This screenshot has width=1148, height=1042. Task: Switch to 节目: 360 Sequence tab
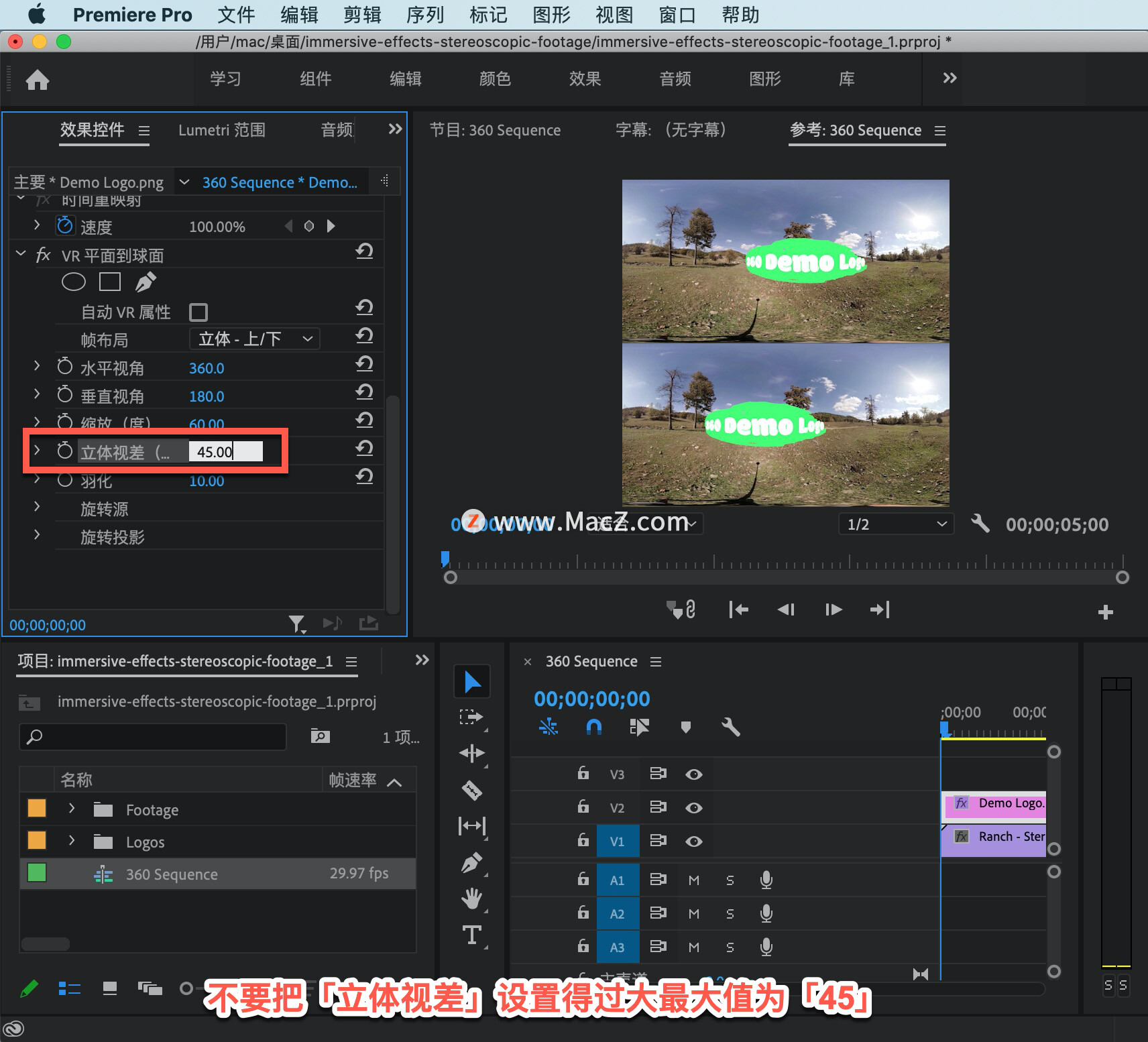click(495, 130)
